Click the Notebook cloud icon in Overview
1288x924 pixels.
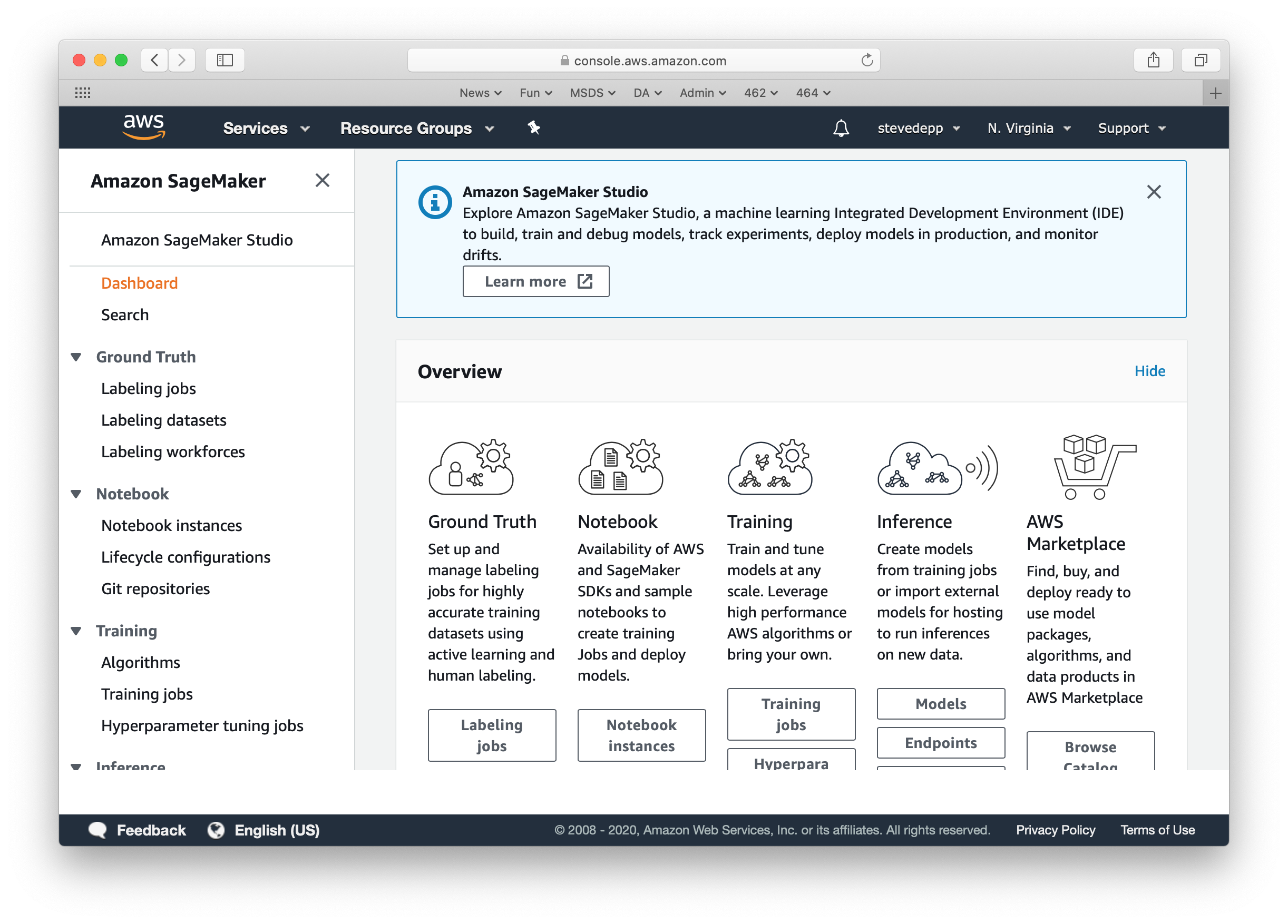[x=620, y=467]
